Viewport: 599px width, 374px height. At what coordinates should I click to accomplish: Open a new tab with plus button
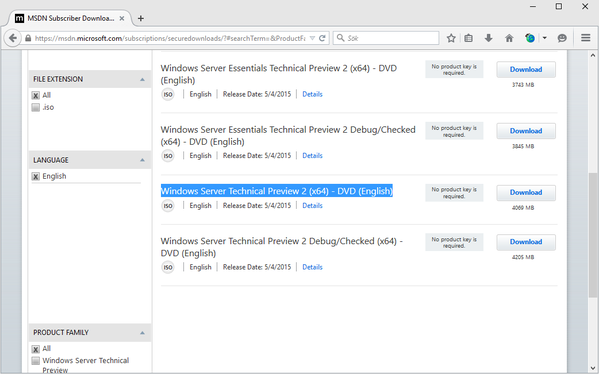141,18
